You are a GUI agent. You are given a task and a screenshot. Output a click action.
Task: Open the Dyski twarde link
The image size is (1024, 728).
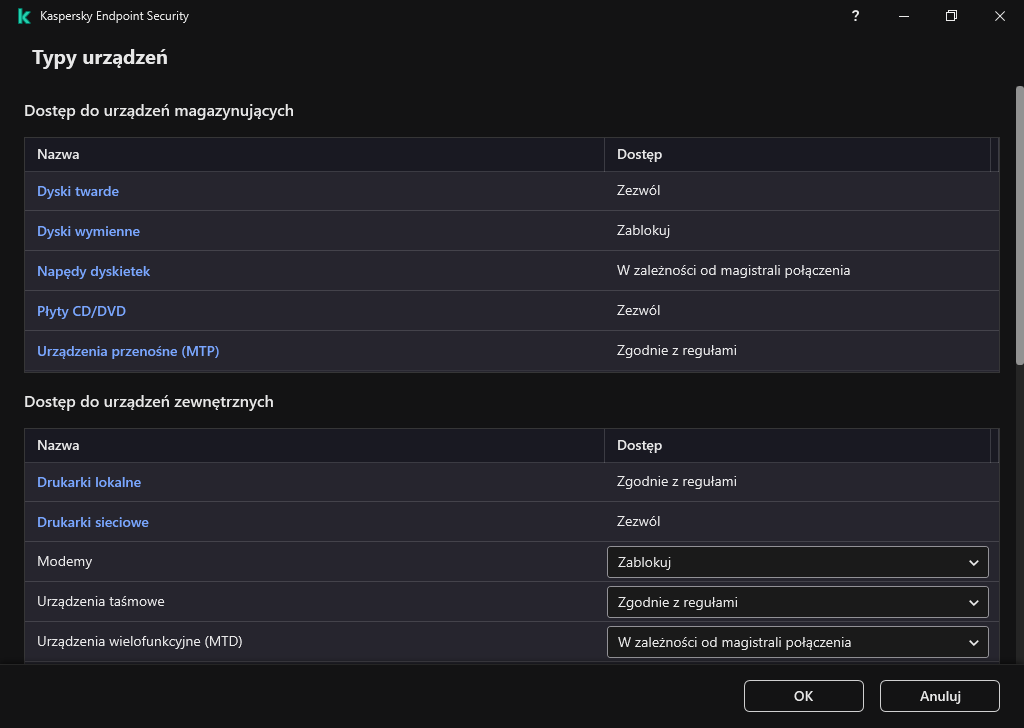coord(78,191)
